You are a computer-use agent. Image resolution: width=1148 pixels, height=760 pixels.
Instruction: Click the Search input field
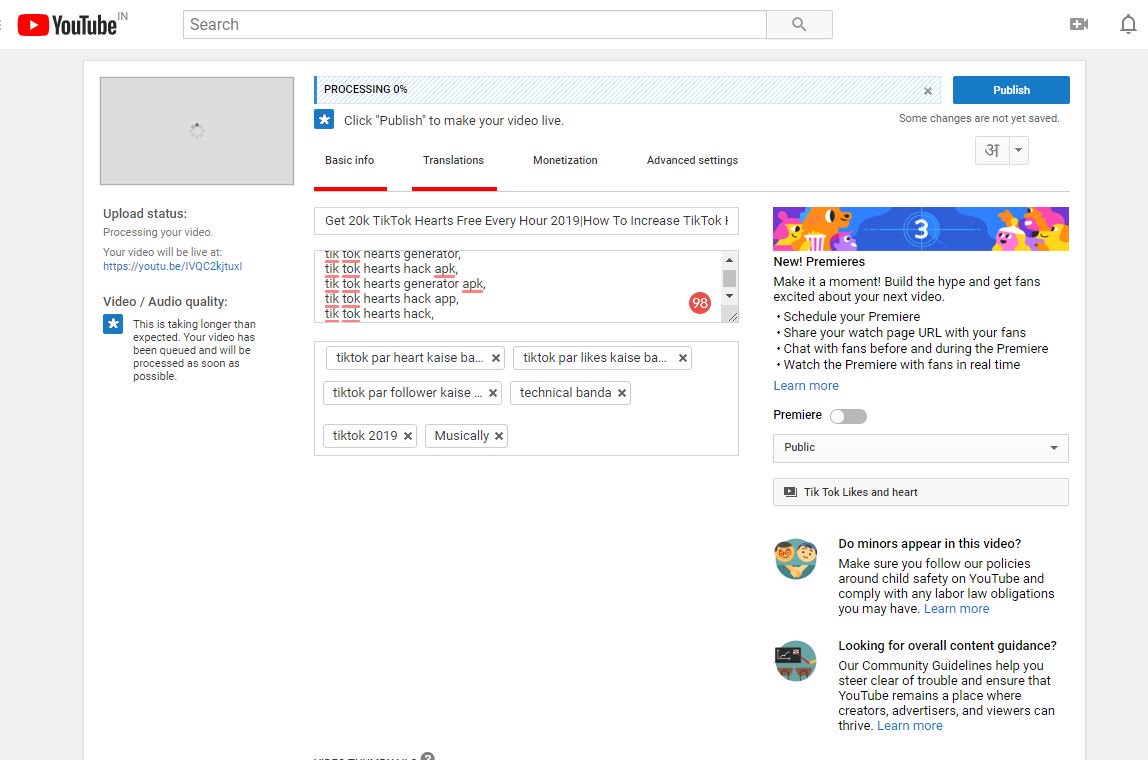click(x=474, y=24)
